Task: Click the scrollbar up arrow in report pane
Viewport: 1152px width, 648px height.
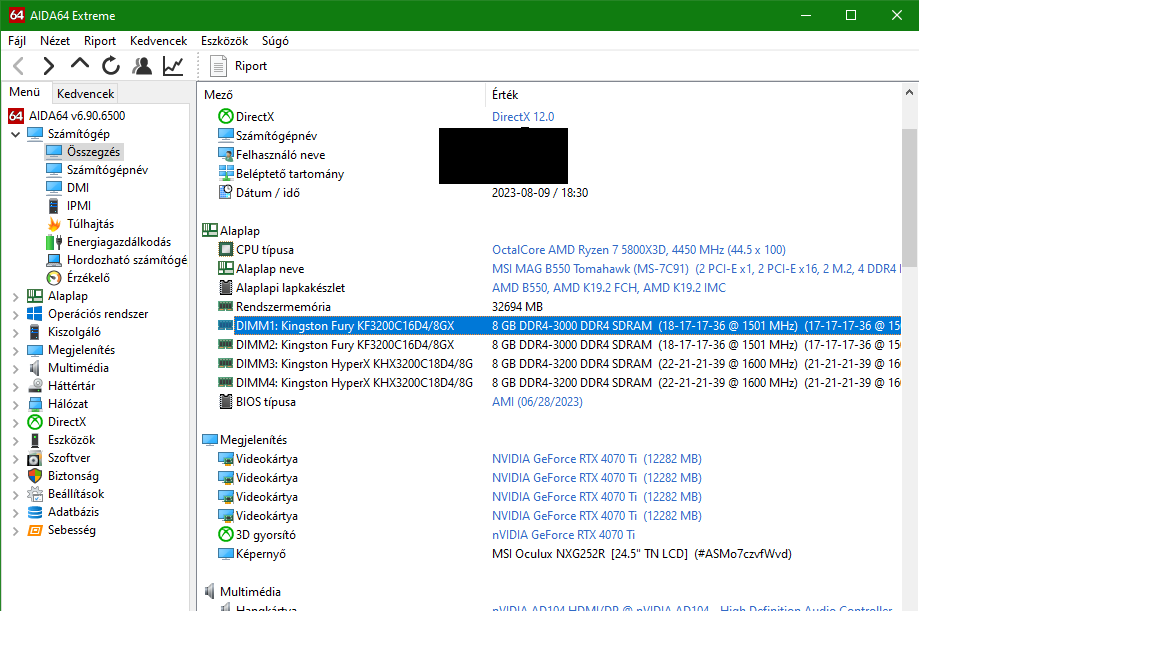Action: point(909,93)
